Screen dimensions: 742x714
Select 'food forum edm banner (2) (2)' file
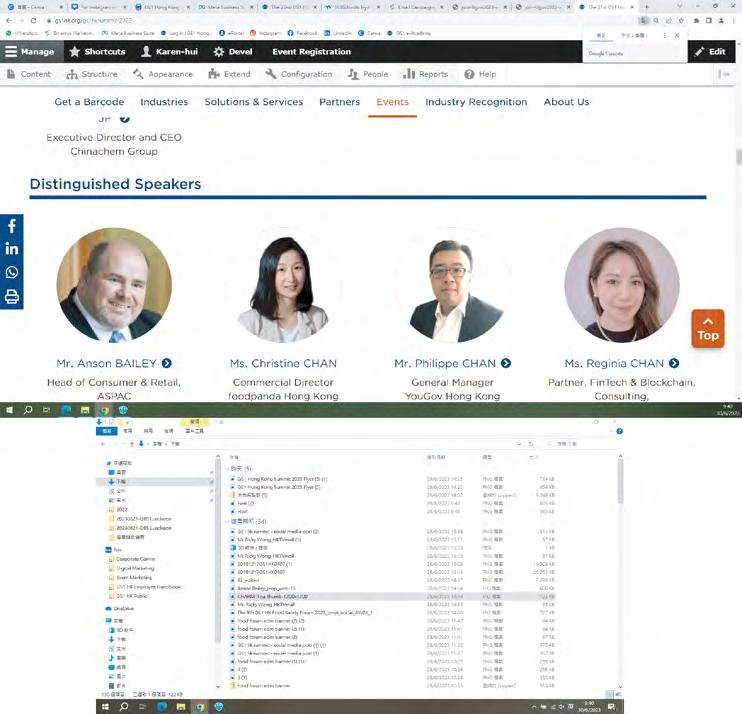click(x=267, y=621)
